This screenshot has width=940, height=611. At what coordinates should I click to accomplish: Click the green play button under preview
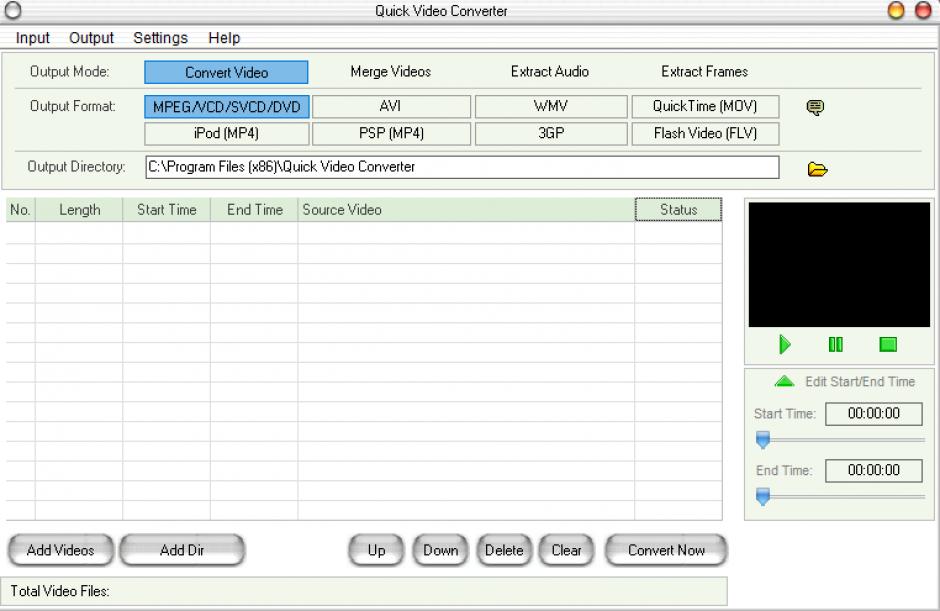pyautogui.click(x=785, y=345)
